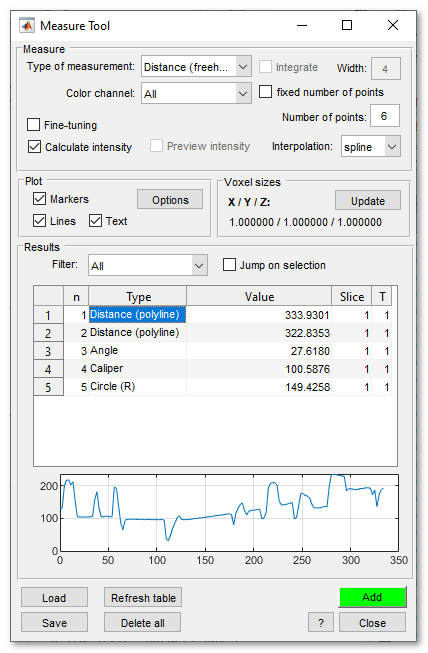
Task: Click the Number of points field
Action: tap(384, 116)
